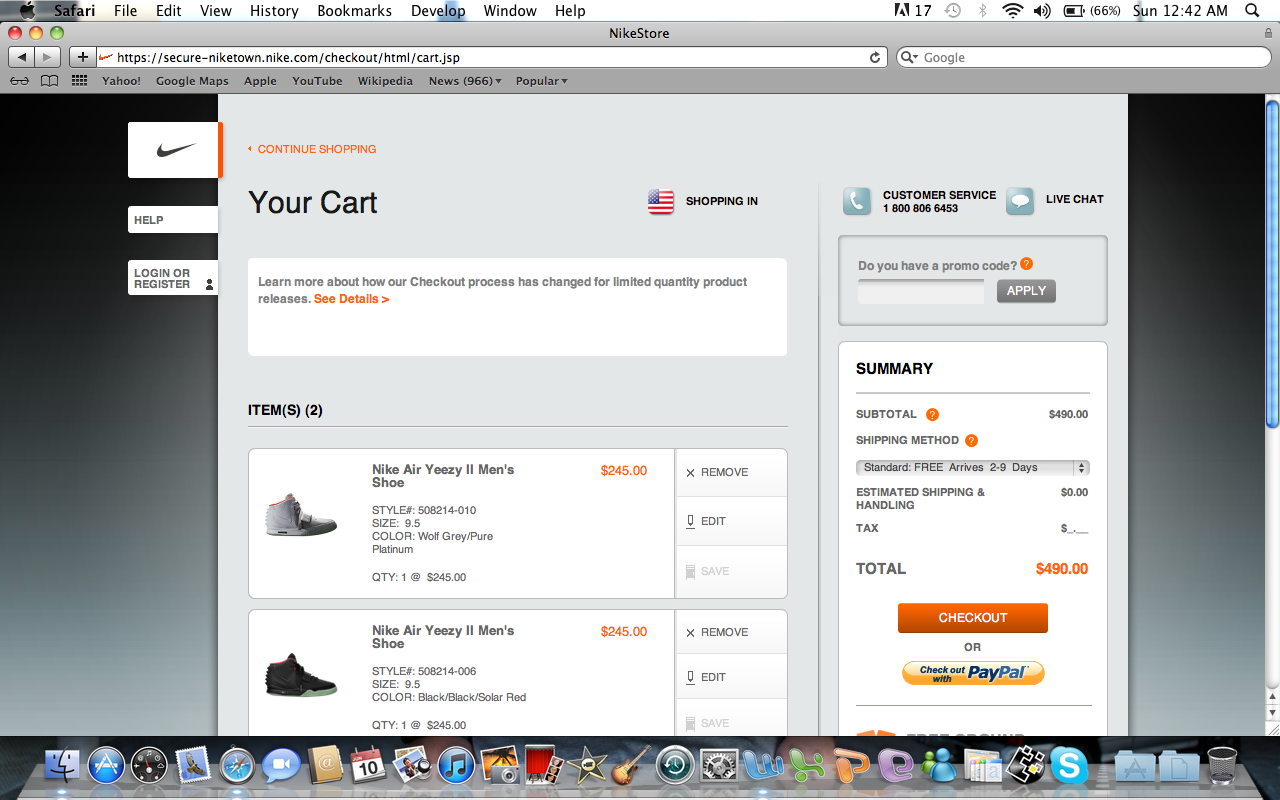Expand the Popular bookmarks folder
The height and width of the screenshot is (800, 1280).
[x=541, y=81]
